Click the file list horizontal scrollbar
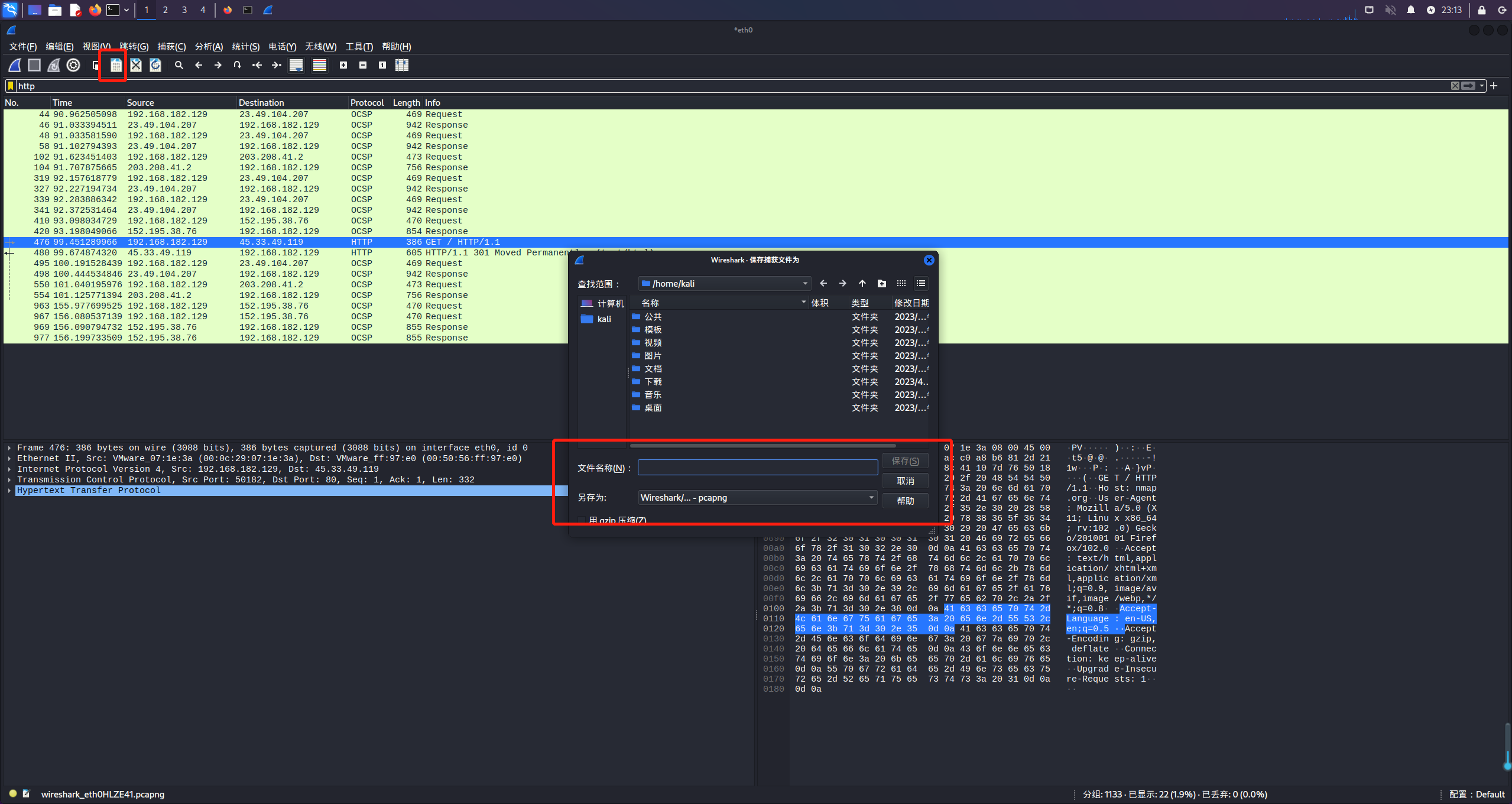Viewport: 1512px width, 804px height. pyautogui.click(x=763, y=446)
